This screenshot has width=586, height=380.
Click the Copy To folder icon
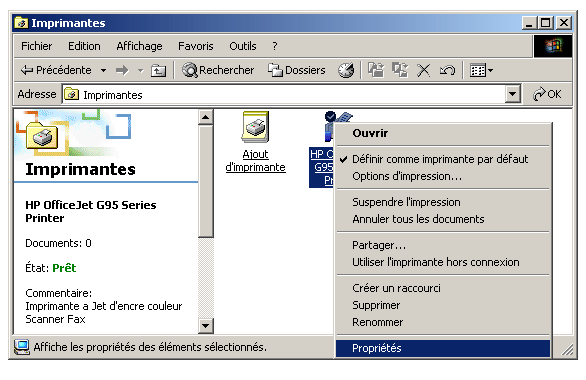pos(400,70)
